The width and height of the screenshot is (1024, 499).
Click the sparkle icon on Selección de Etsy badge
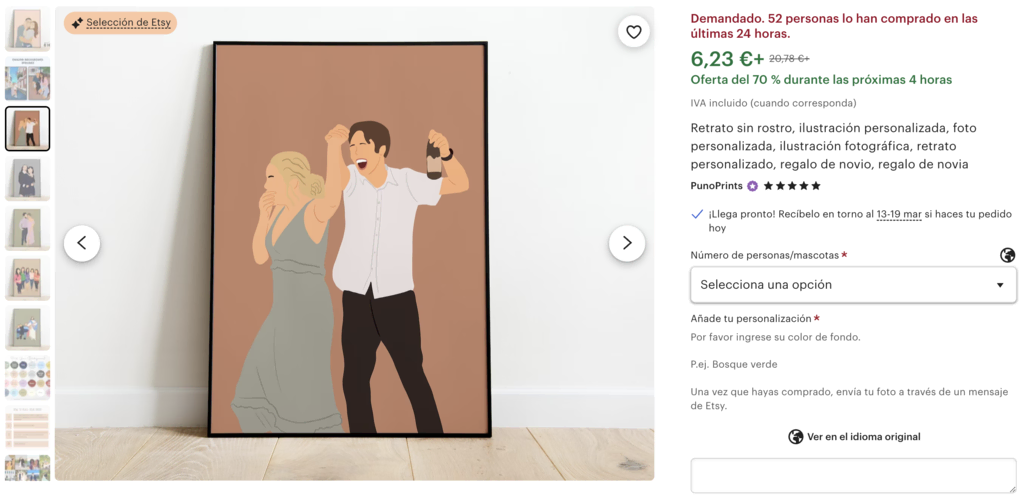point(76,23)
